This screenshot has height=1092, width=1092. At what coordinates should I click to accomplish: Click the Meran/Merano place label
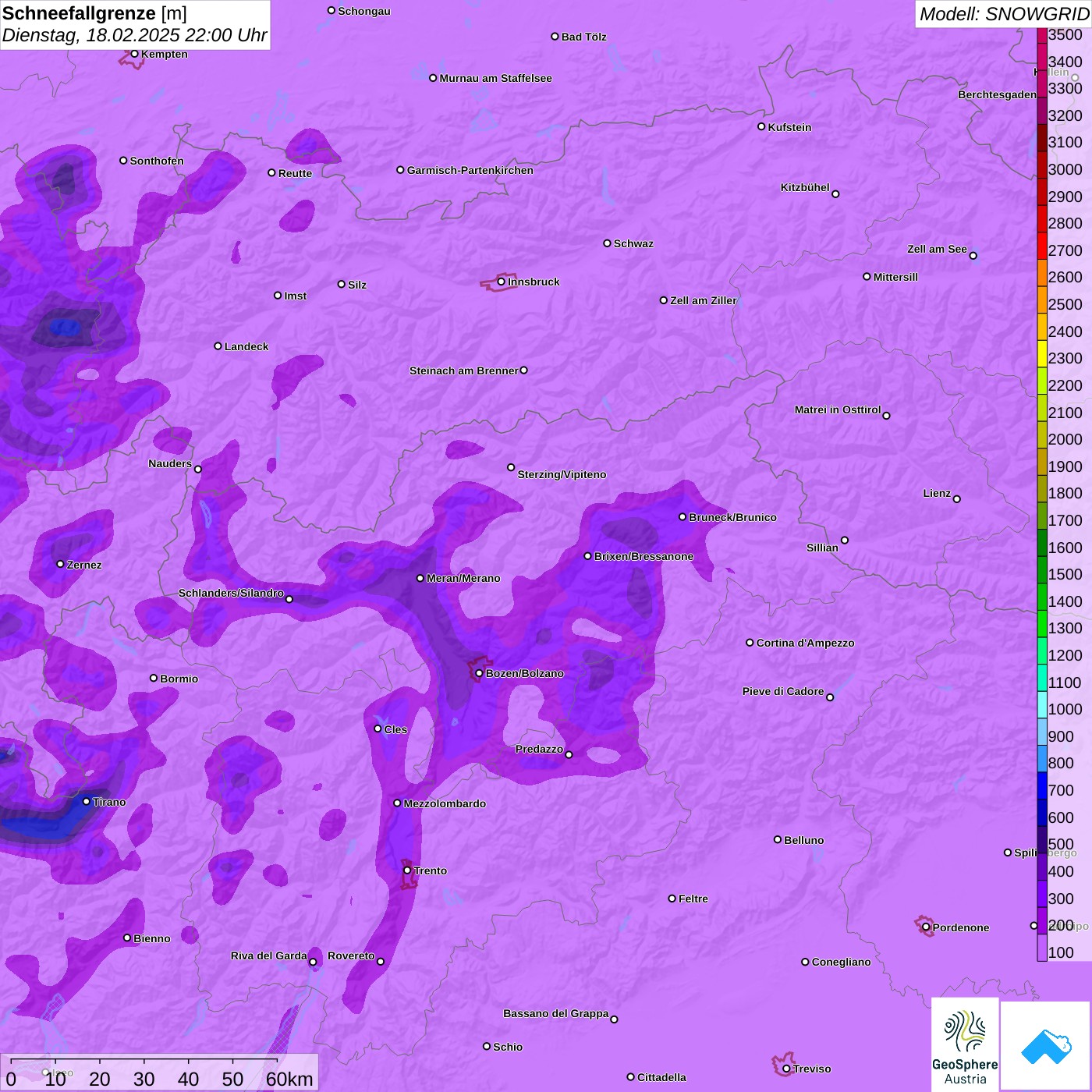pyautogui.click(x=463, y=578)
